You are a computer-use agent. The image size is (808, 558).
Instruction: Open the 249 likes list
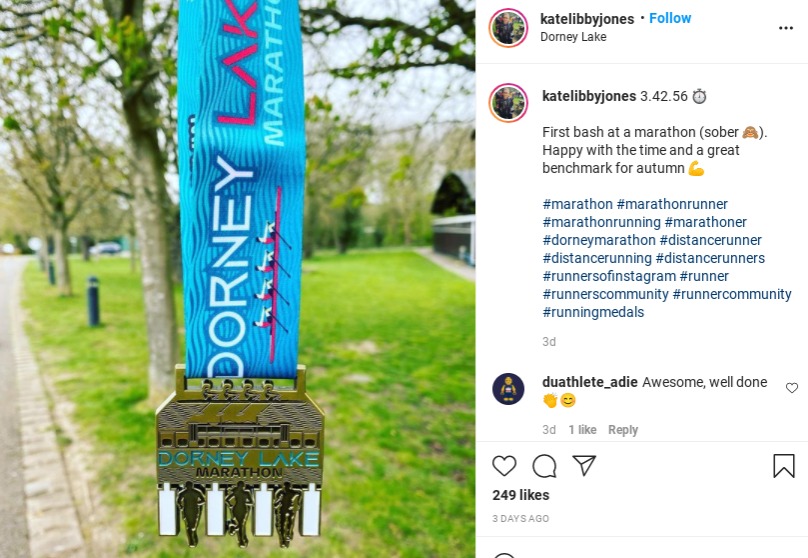point(520,495)
